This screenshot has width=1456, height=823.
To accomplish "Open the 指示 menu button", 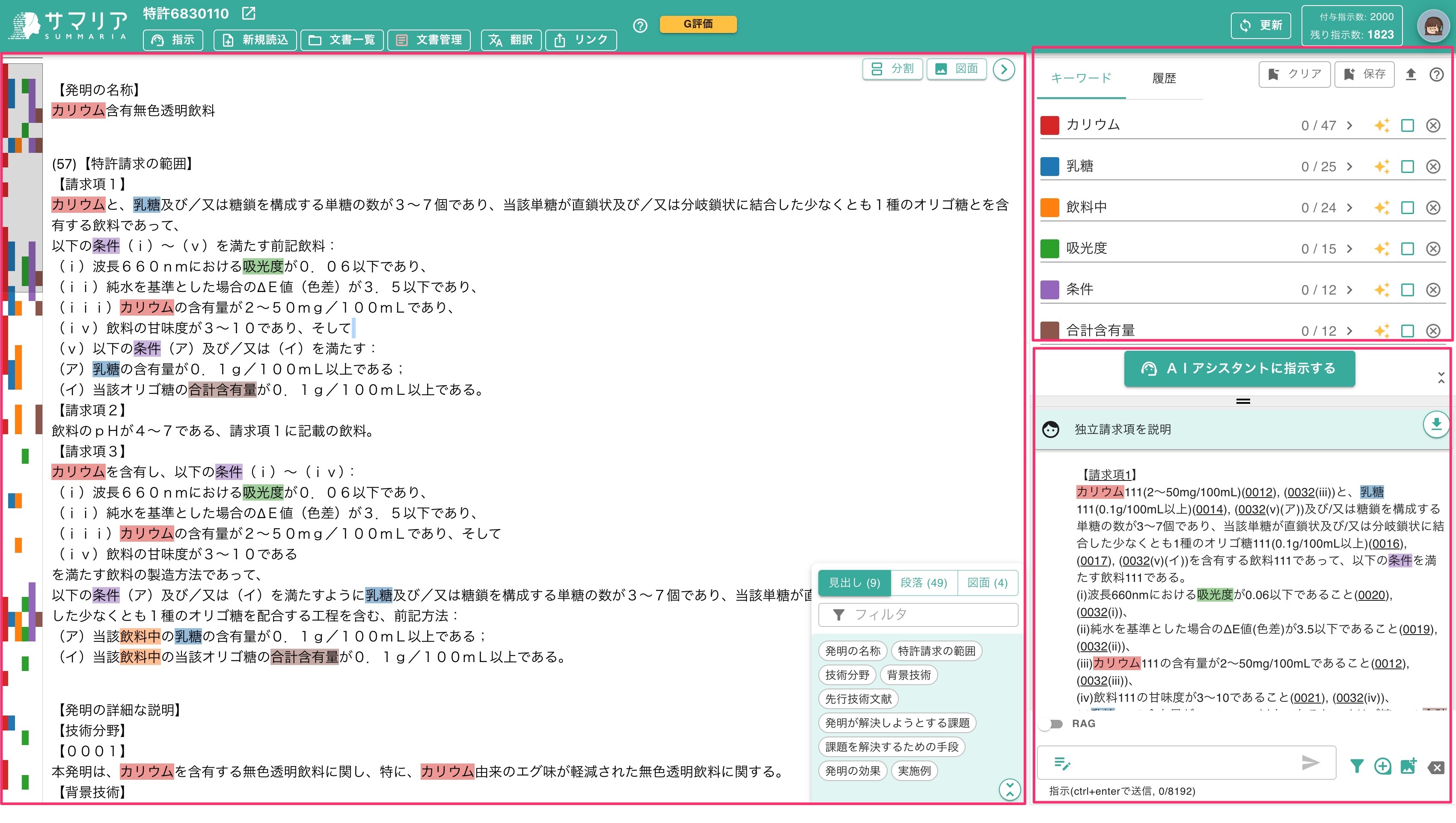I will pos(173,39).
